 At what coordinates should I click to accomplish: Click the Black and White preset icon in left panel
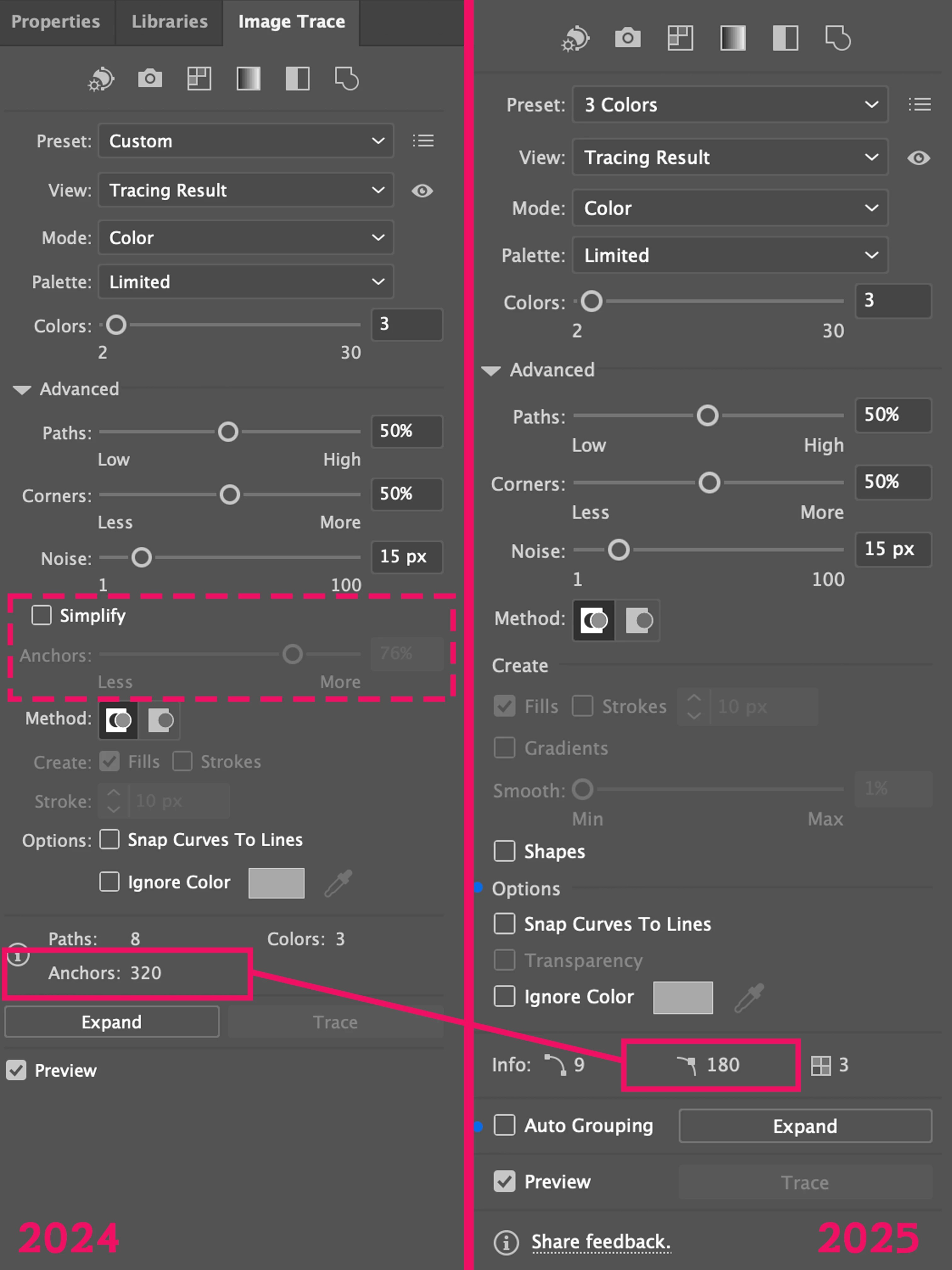298,79
